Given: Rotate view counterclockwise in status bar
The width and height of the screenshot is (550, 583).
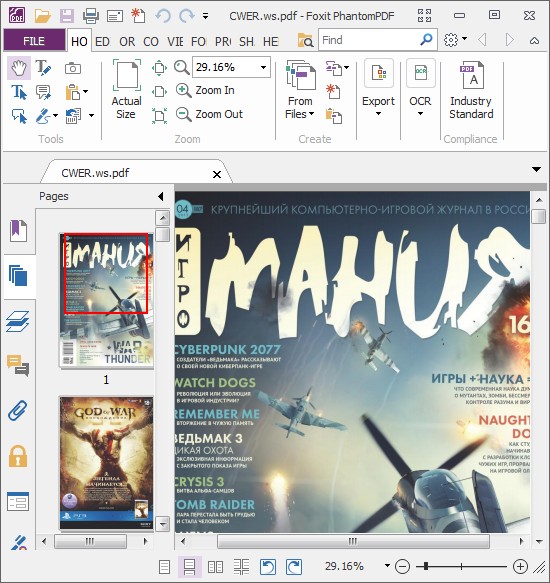Looking at the screenshot, I should (267, 567).
